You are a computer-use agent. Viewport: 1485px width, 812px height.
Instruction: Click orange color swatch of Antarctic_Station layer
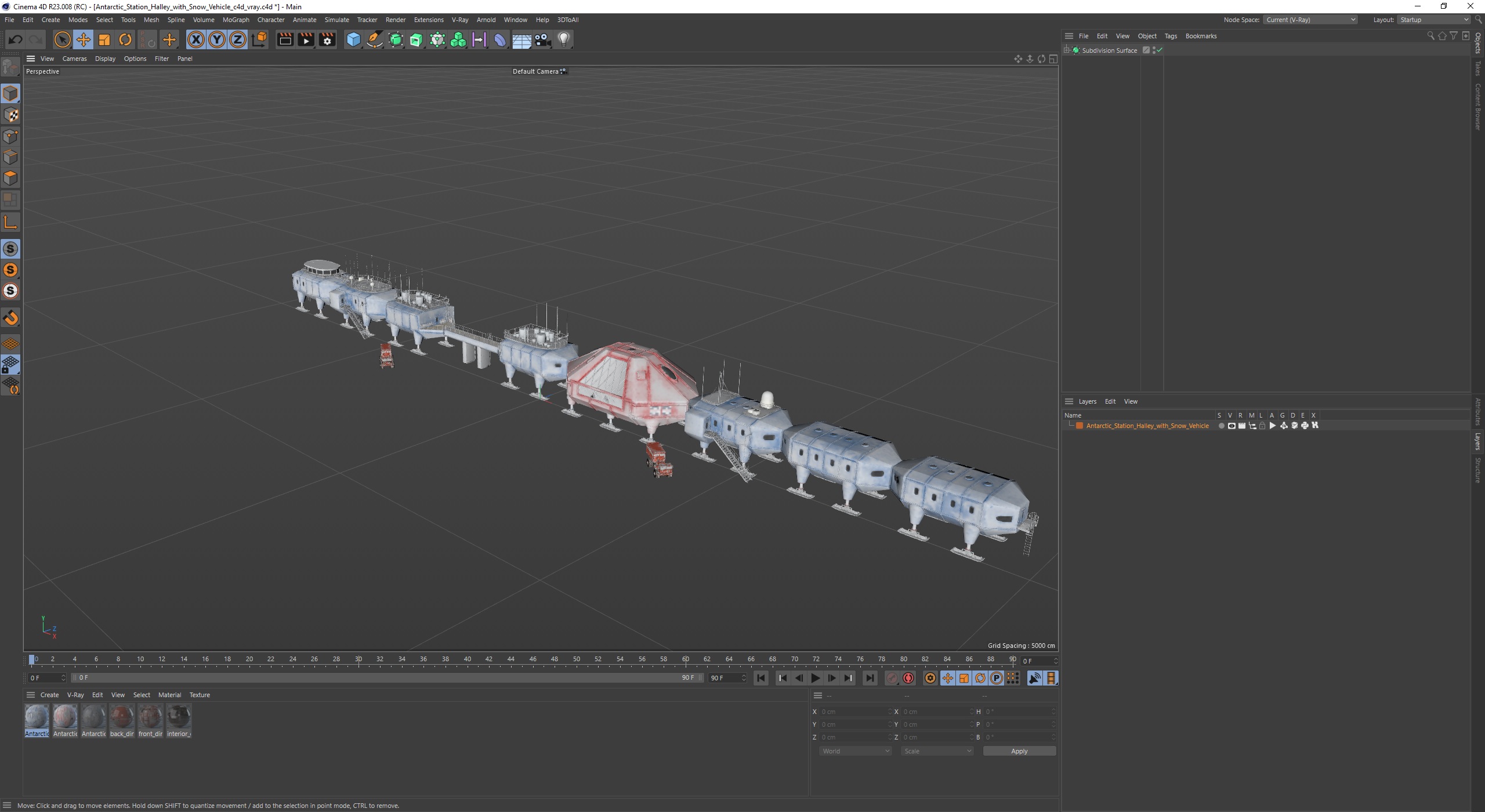1080,426
